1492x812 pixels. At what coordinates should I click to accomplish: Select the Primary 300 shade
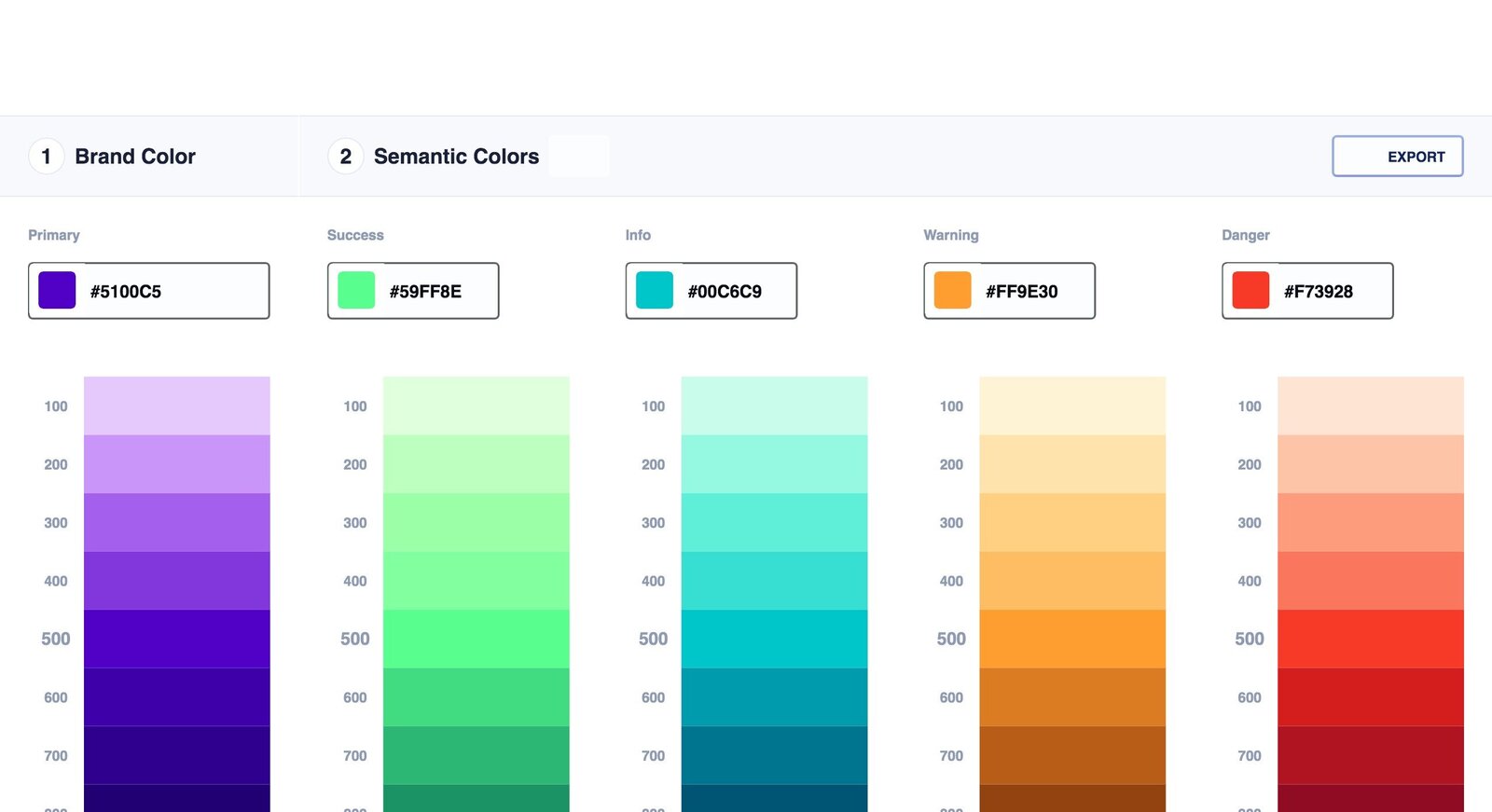(177, 522)
